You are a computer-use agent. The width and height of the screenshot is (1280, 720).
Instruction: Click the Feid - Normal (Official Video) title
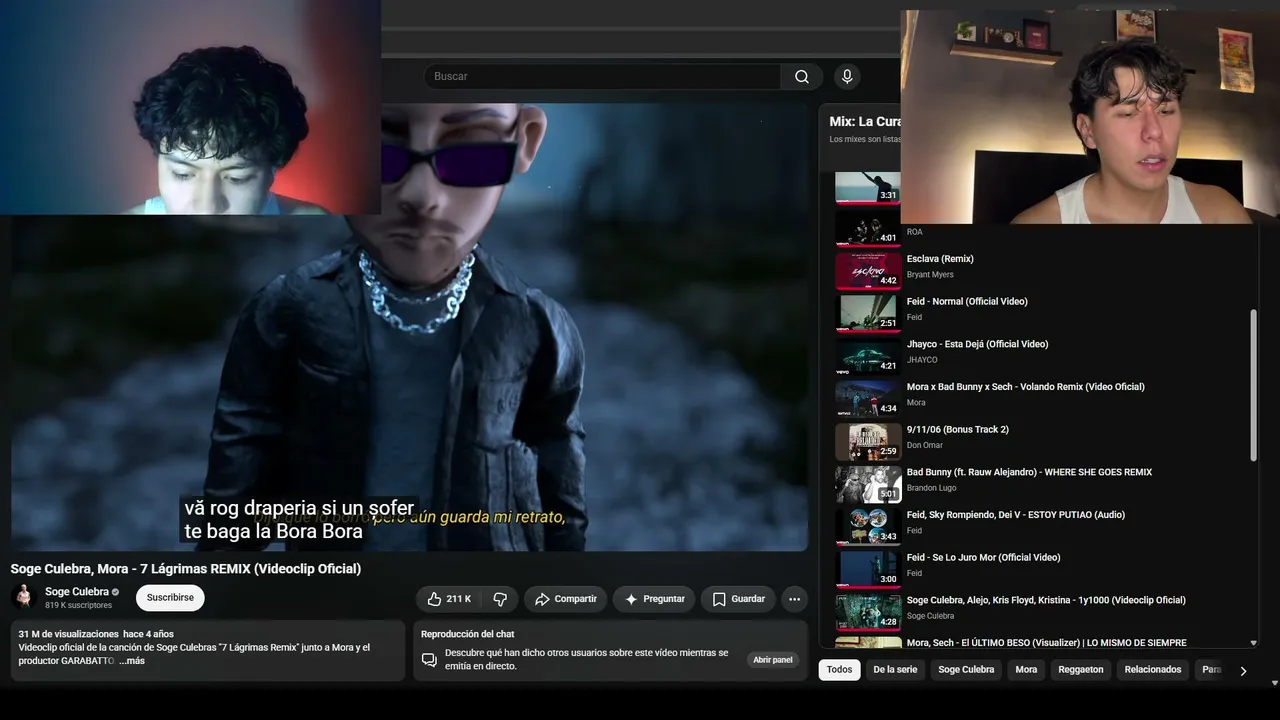click(x=967, y=302)
